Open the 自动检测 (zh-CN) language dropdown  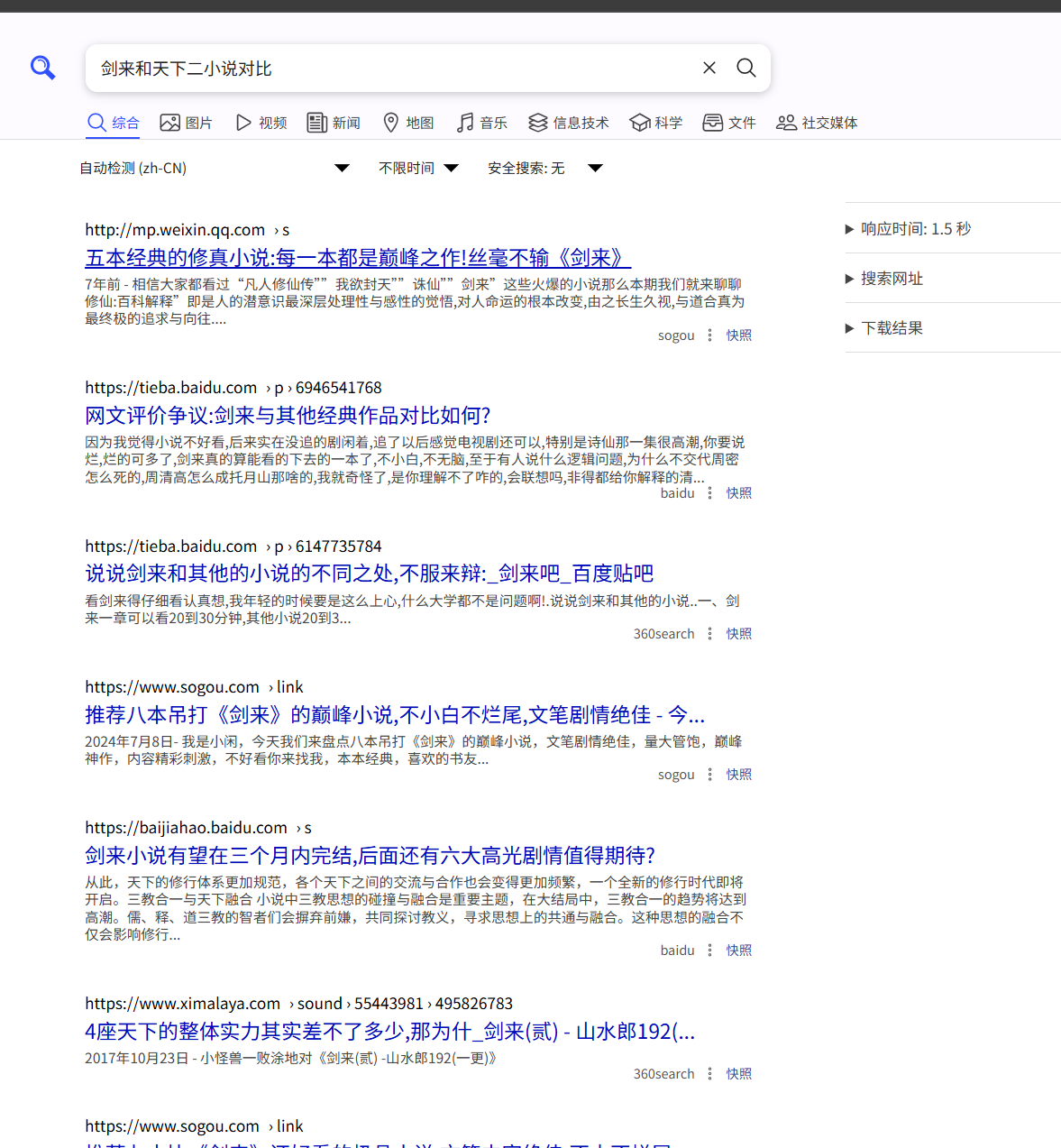[215, 168]
